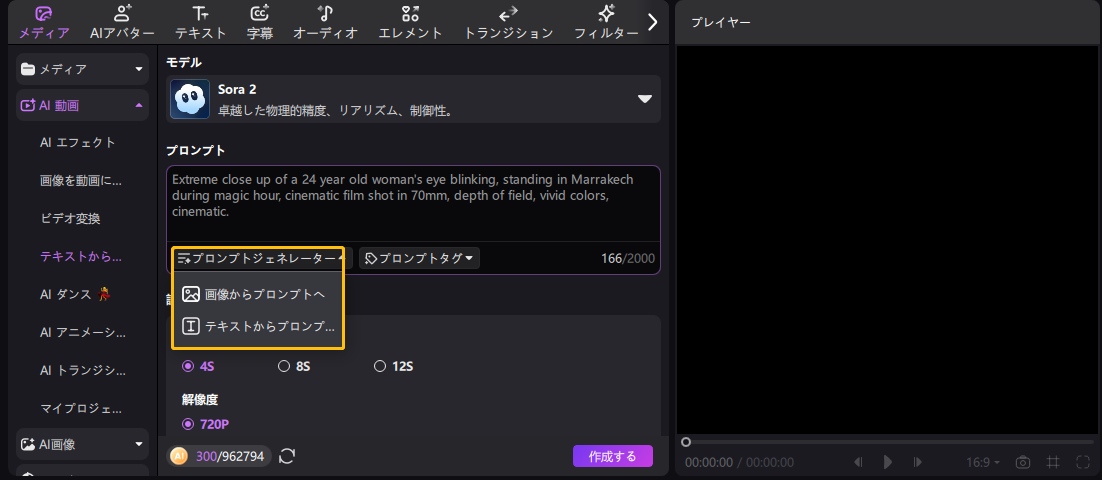1102x480 pixels.
Task: Click the プレイヤー panel title
Action: pos(720,22)
